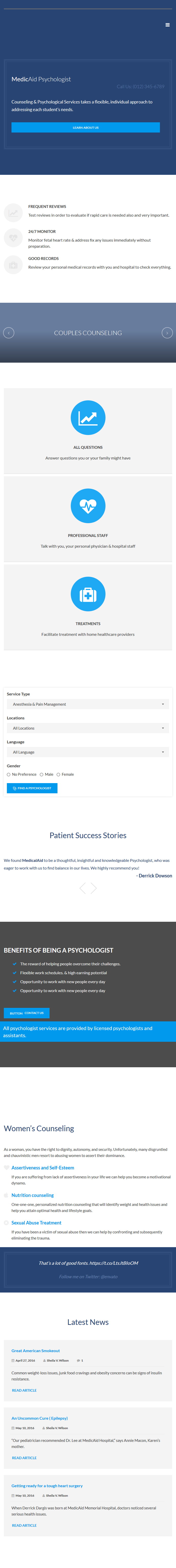This screenshot has width=176, height=1568.
Task: Click Read Article under An Uncommon Cure
Action: (x=25, y=1458)
